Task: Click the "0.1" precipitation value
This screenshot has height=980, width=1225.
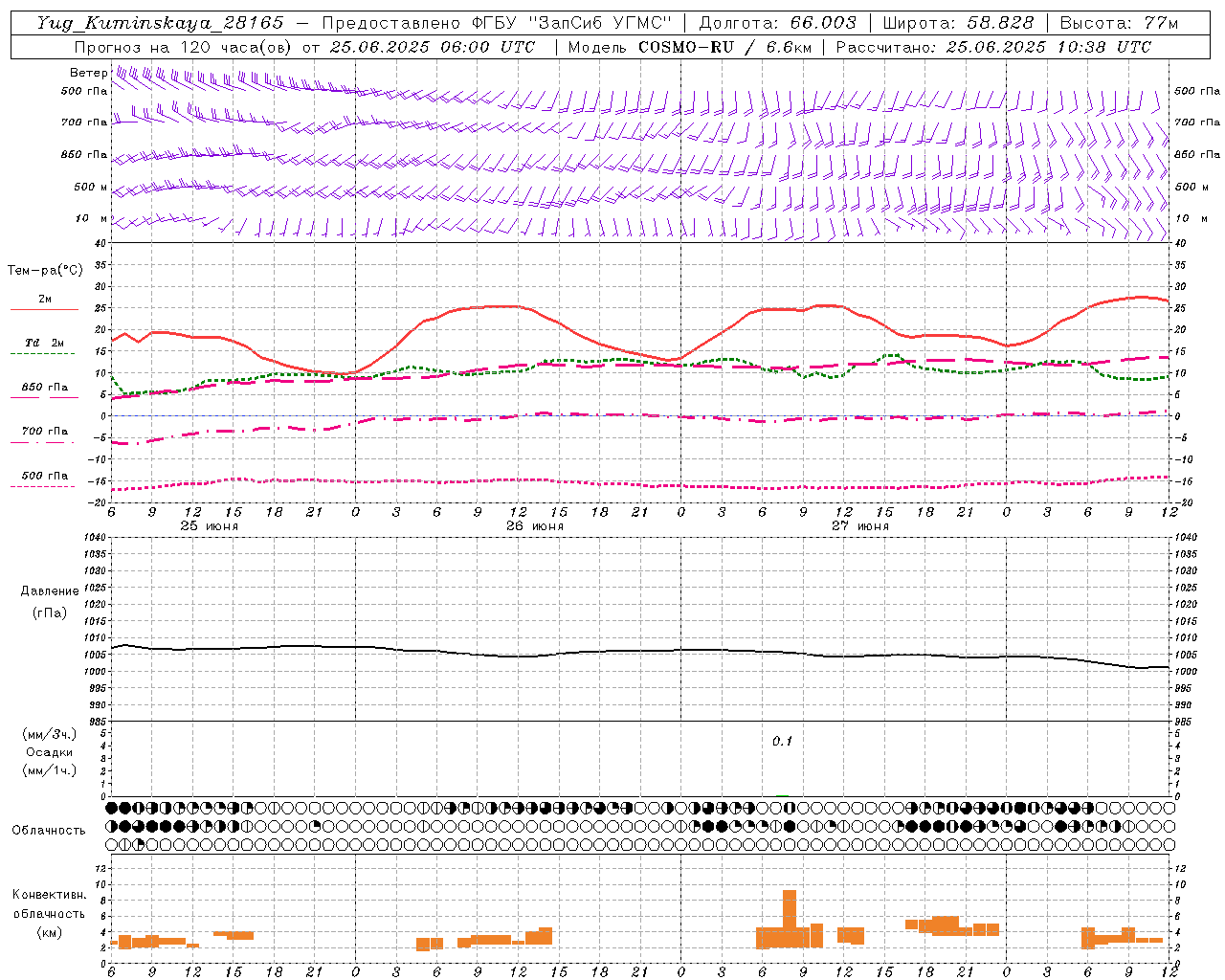Action: pyautogui.click(x=783, y=742)
